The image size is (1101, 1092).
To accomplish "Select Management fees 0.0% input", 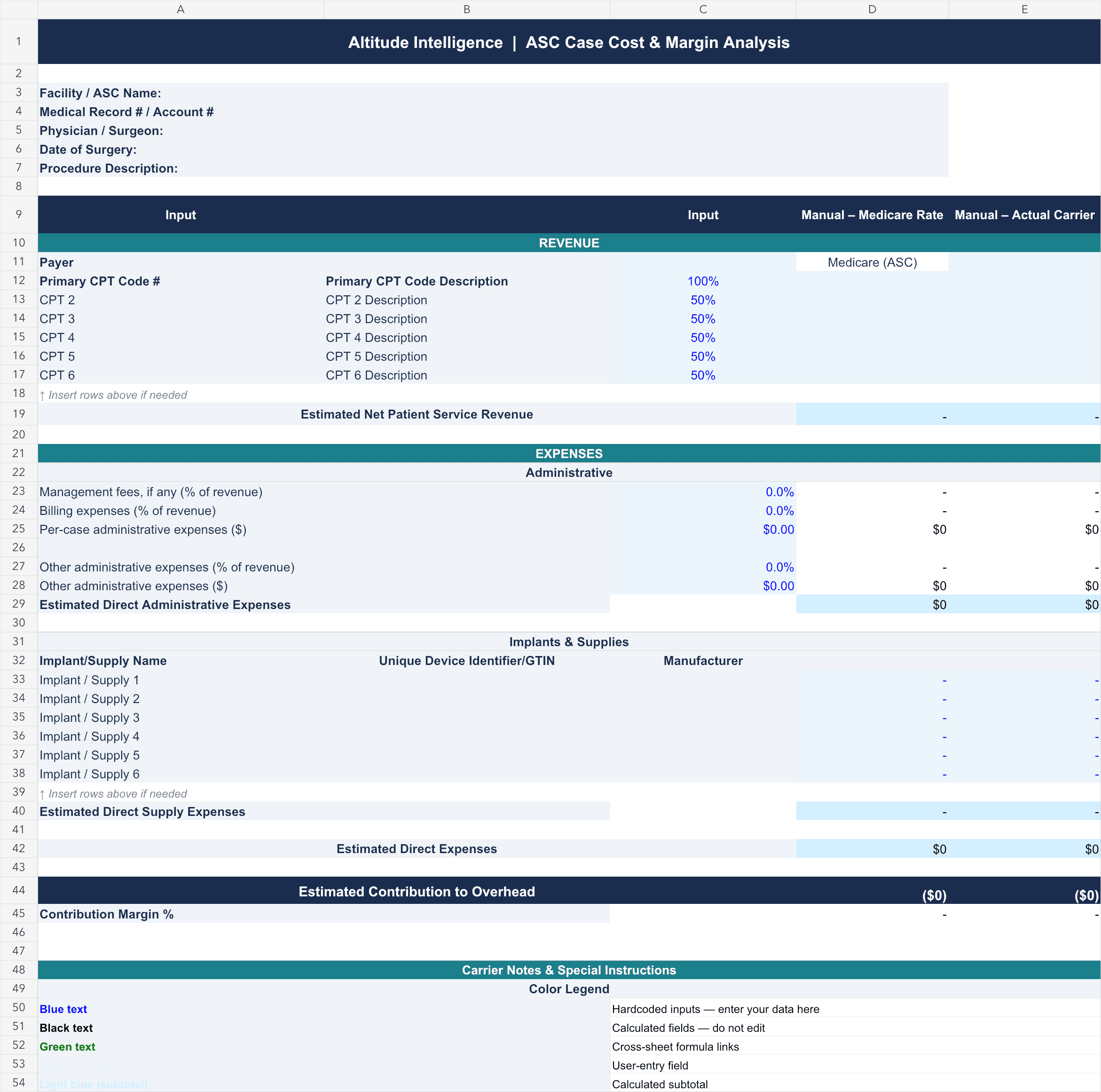I will click(x=703, y=492).
